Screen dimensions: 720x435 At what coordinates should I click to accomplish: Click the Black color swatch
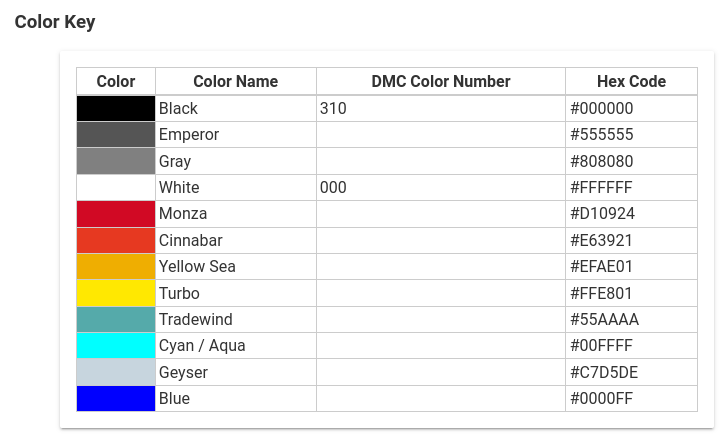click(116, 108)
